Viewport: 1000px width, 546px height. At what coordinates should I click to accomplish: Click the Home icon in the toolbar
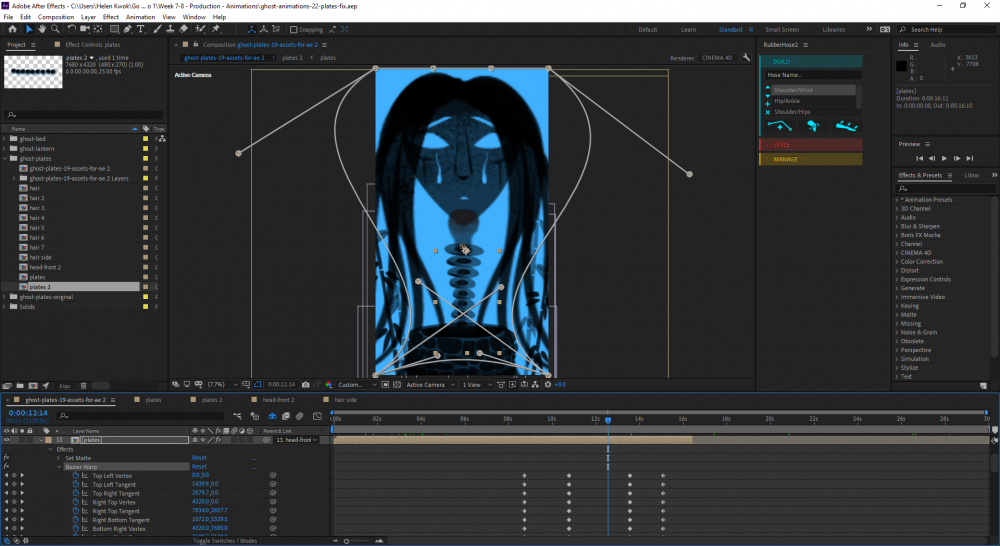point(12,29)
